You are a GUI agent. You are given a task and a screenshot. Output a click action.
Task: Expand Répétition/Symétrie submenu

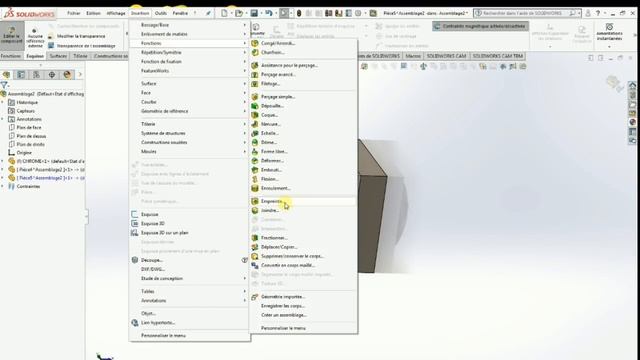point(190,52)
